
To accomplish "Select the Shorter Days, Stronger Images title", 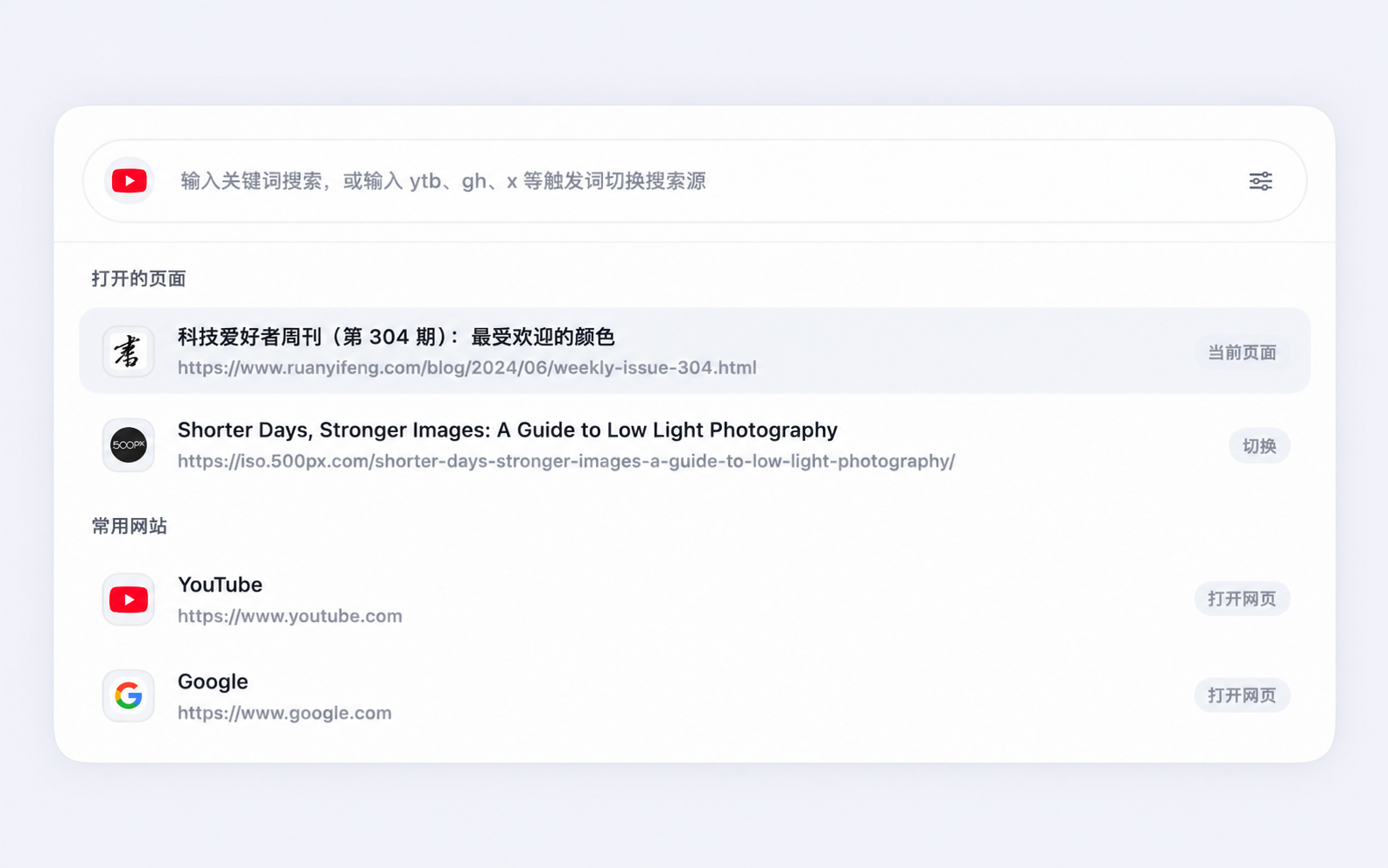I will click(508, 430).
